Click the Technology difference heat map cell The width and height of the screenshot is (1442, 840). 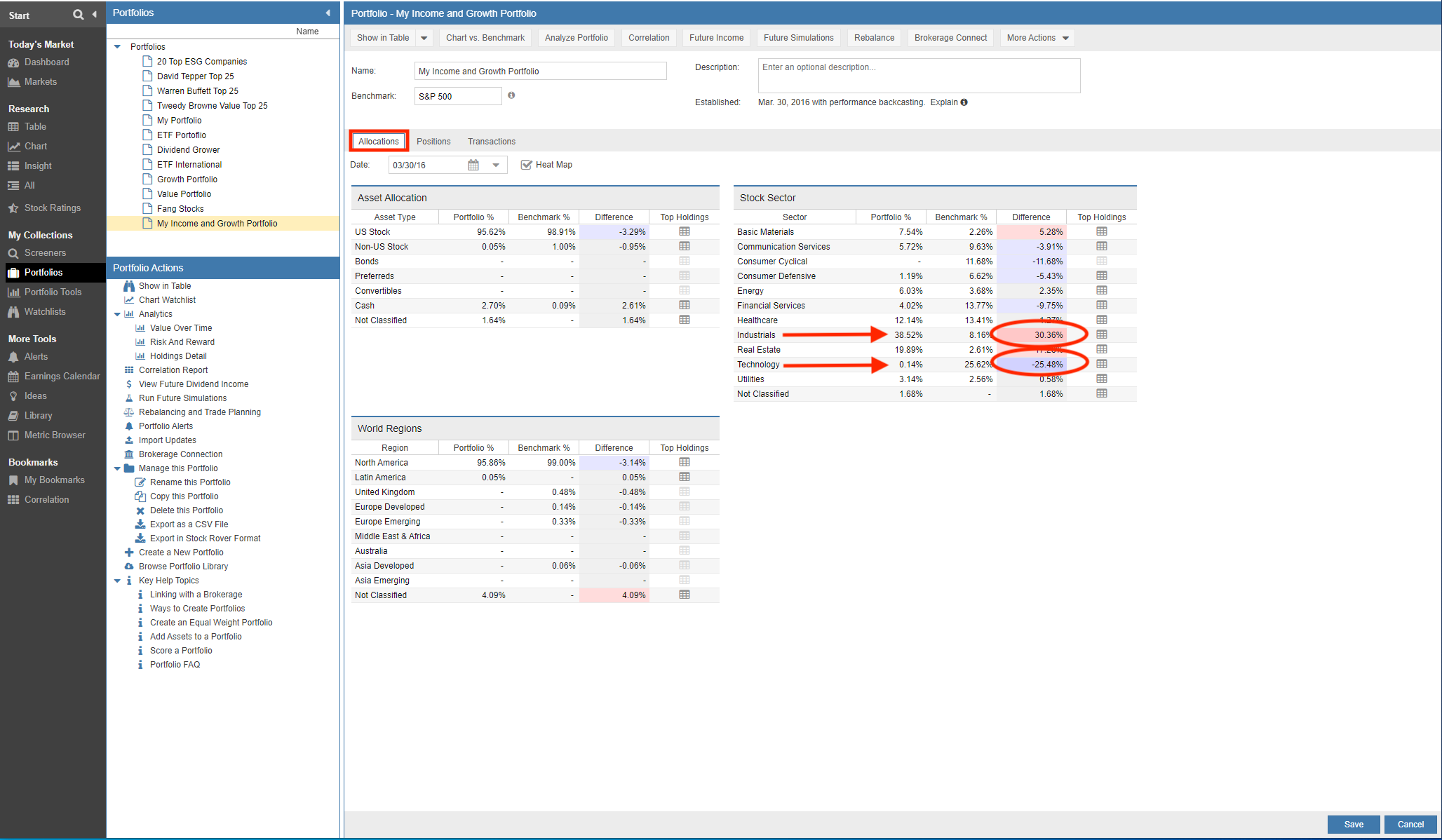[1031, 365]
